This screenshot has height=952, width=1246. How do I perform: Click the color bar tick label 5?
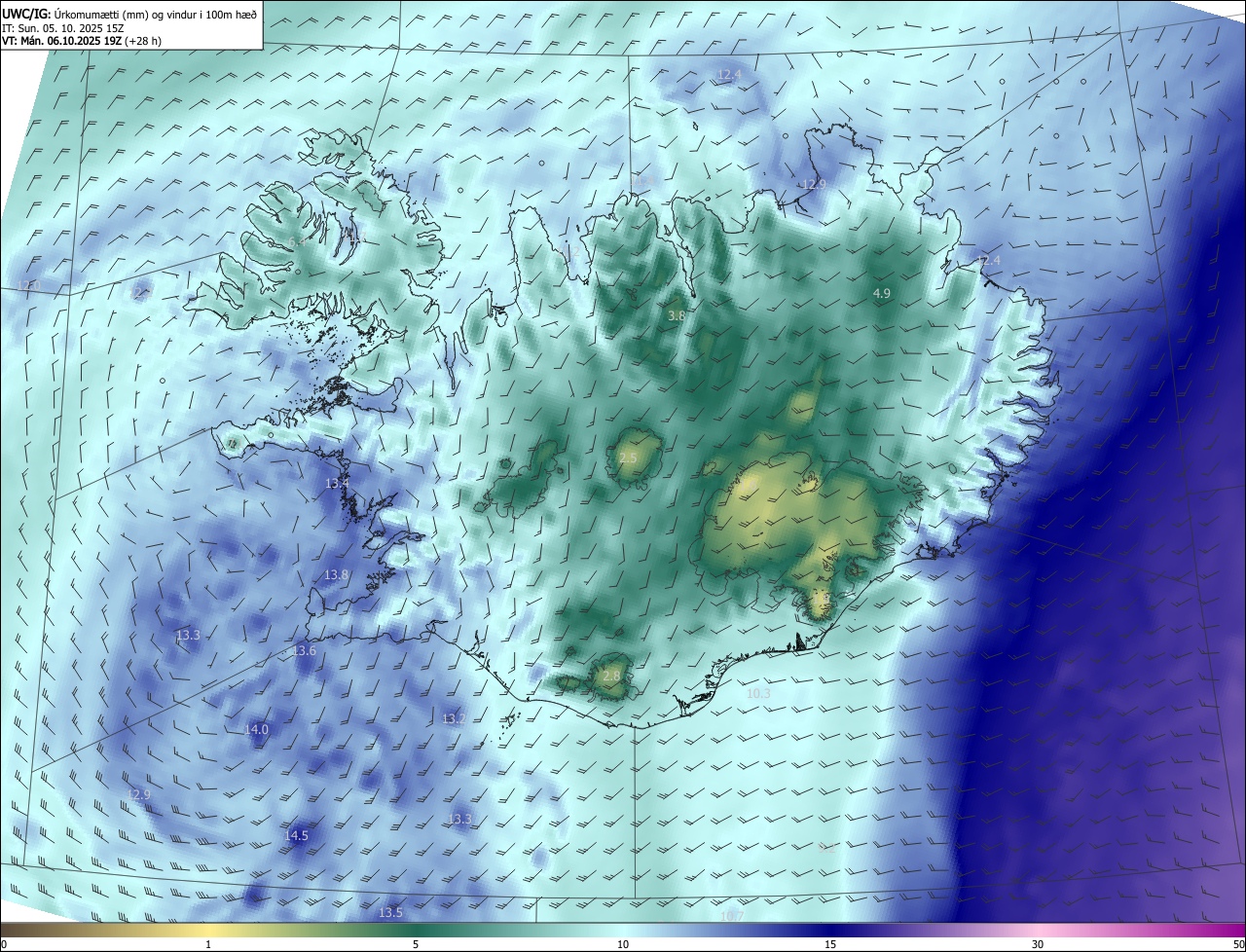pos(416,945)
